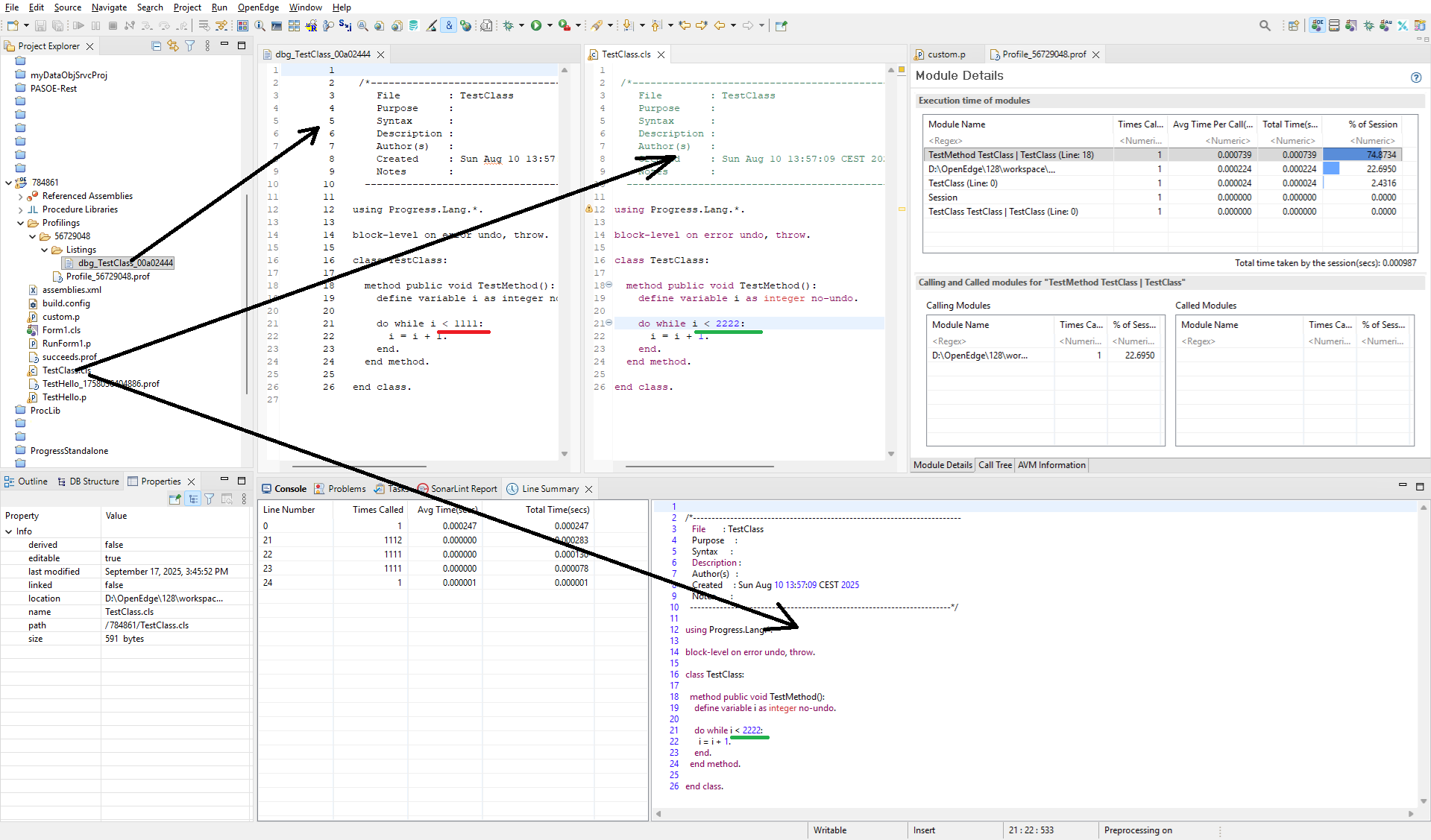This screenshot has height=840, width=1431.
Task: Toggle Link with Editor in Project Explorer
Action: (173, 46)
